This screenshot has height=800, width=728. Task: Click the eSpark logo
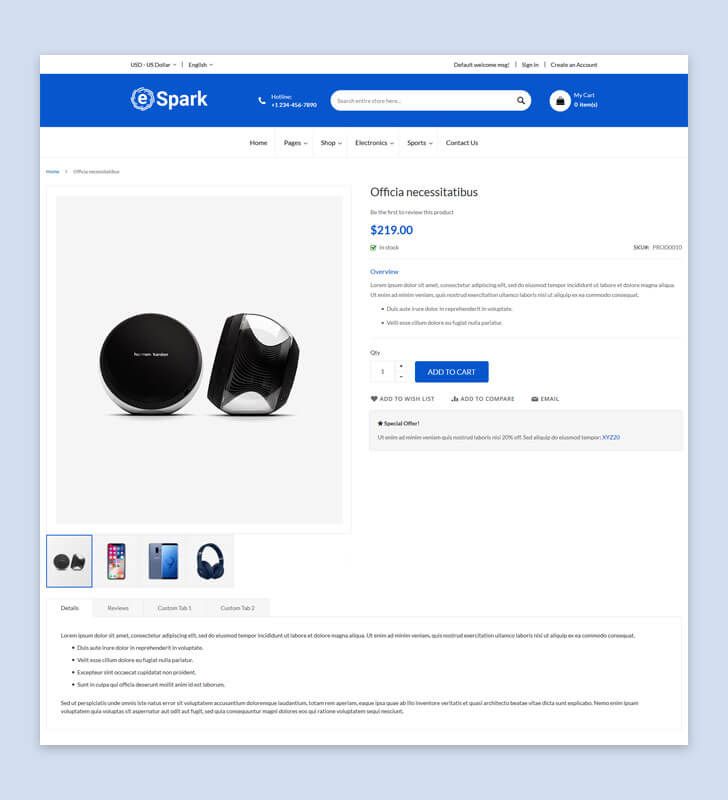click(x=169, y=99)
